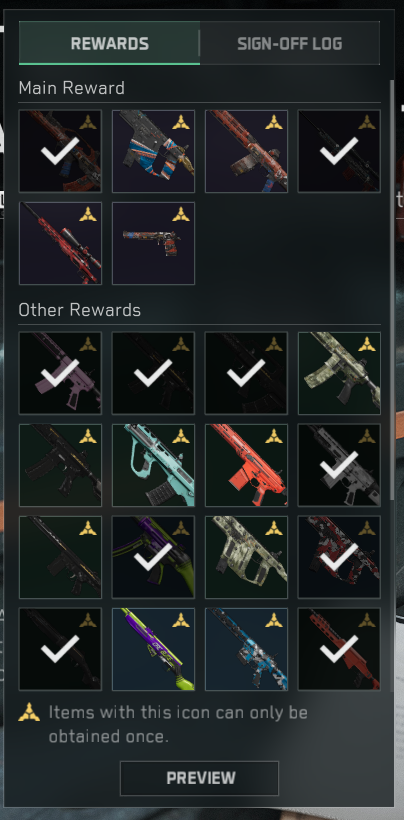404x820 pixels.
Task: Select the red sniper rifle main reward
Action: coord(61,243)
